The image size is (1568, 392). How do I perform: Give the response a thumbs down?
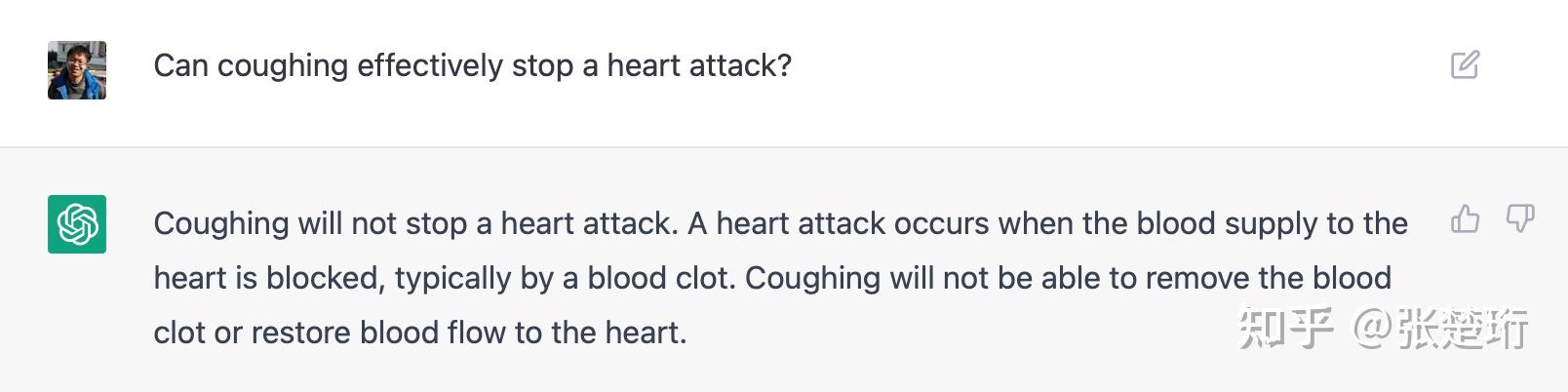coord(1519,219)
